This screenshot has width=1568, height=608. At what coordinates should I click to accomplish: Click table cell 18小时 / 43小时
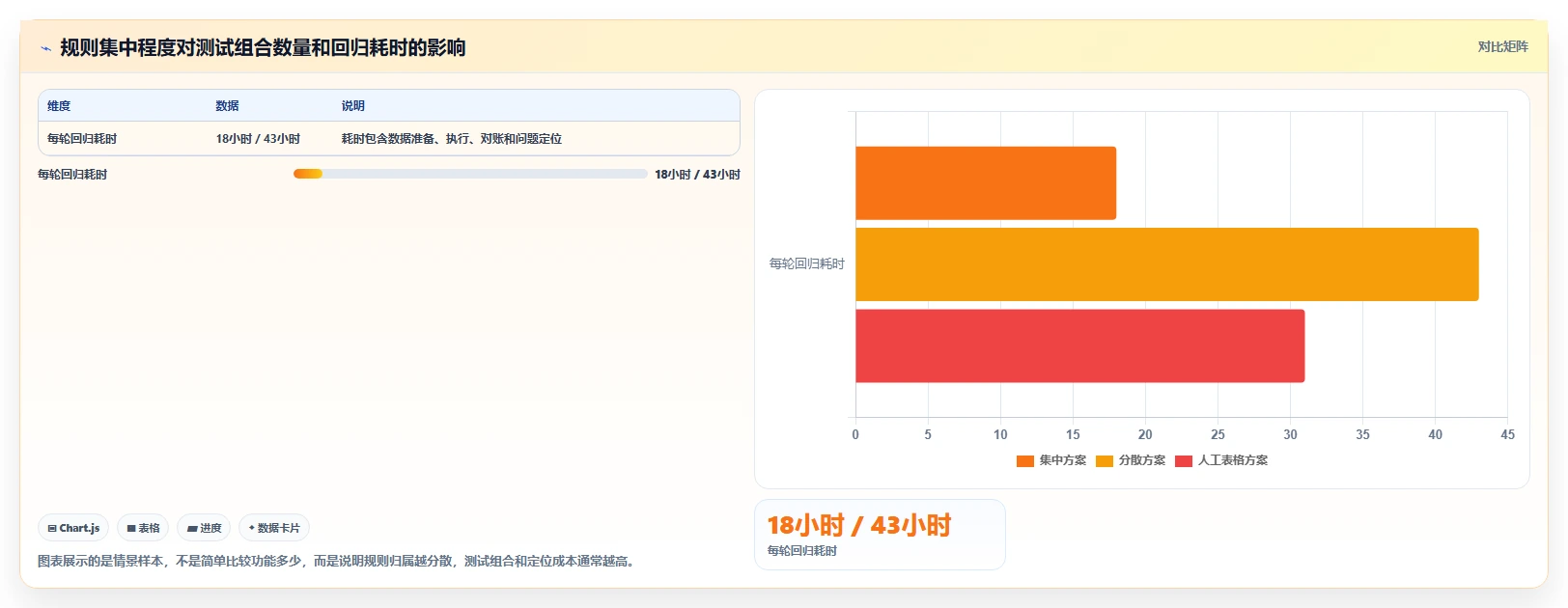coord(258,139)
